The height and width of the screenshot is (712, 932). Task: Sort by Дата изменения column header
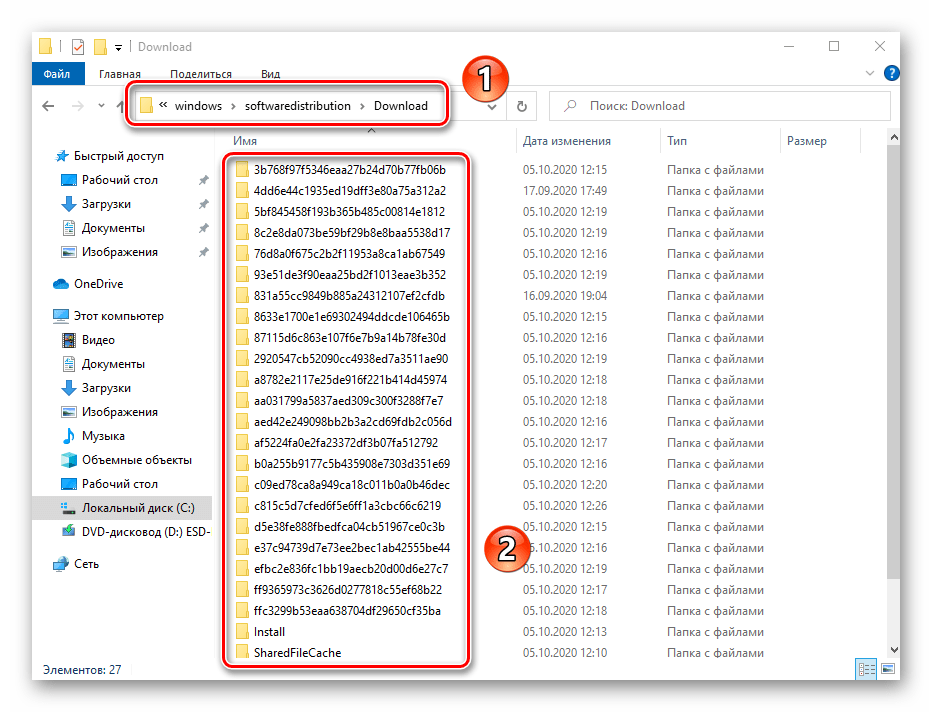(566, 141)
